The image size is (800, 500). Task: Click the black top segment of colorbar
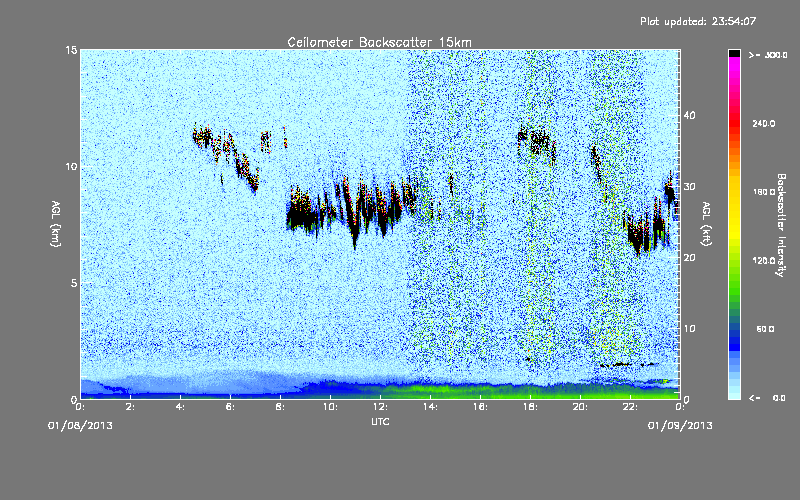(x=734, y=54)
